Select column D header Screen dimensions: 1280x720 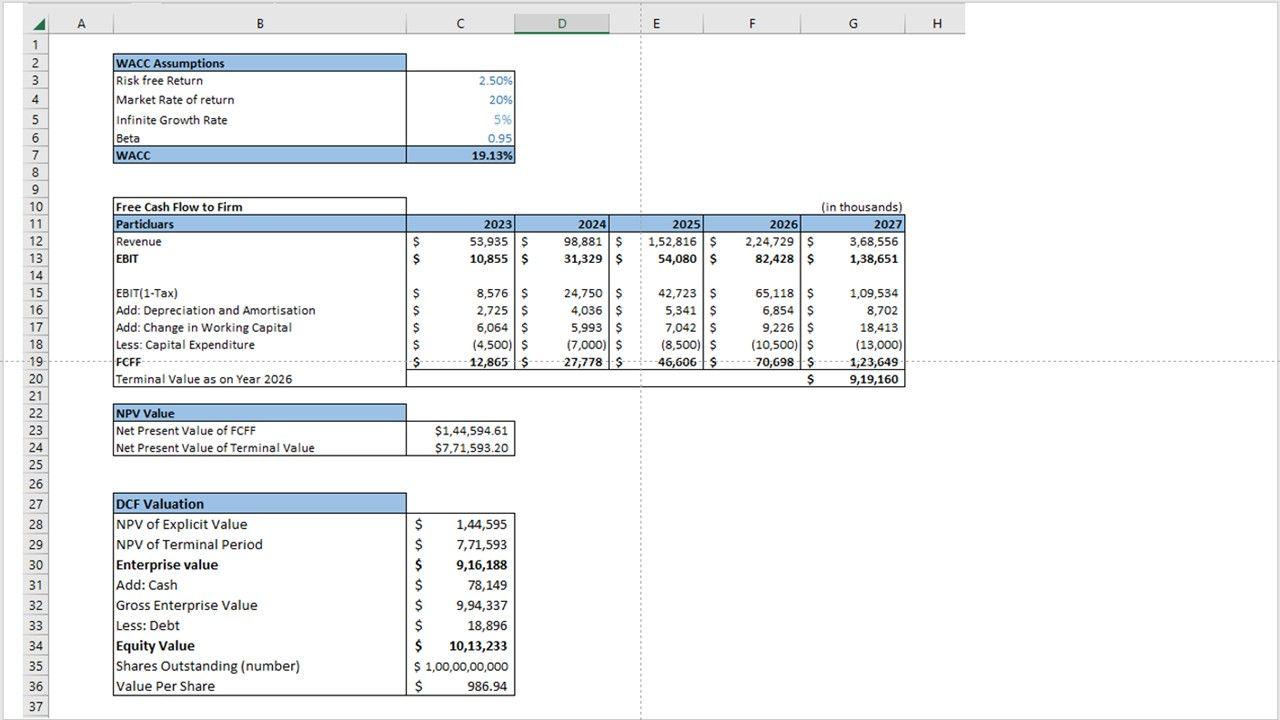(x=561, y=23)
